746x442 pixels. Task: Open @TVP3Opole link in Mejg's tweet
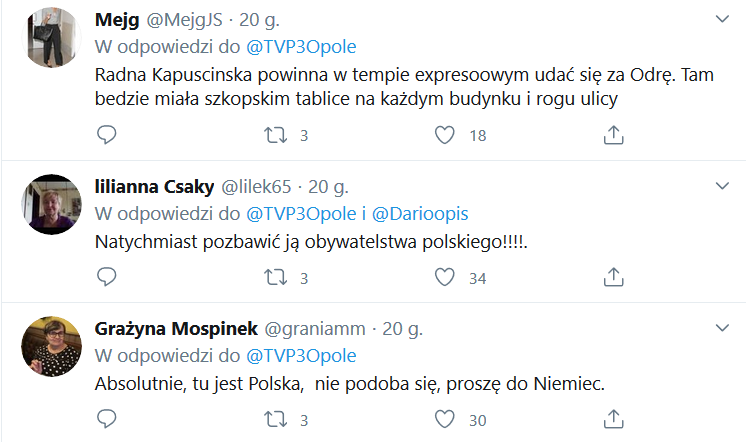tap(300, 47)
